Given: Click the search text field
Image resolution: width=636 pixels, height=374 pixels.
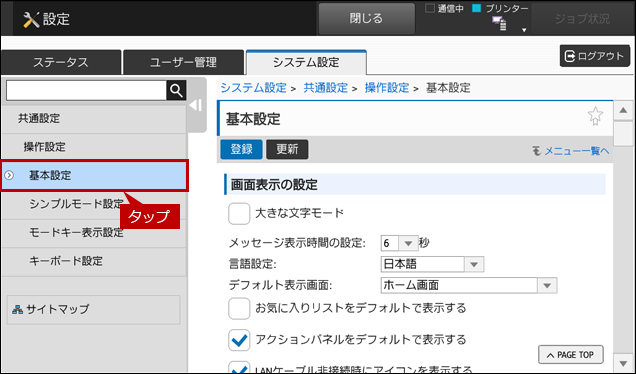Looking at the screenshot, I should pos(86,90).
